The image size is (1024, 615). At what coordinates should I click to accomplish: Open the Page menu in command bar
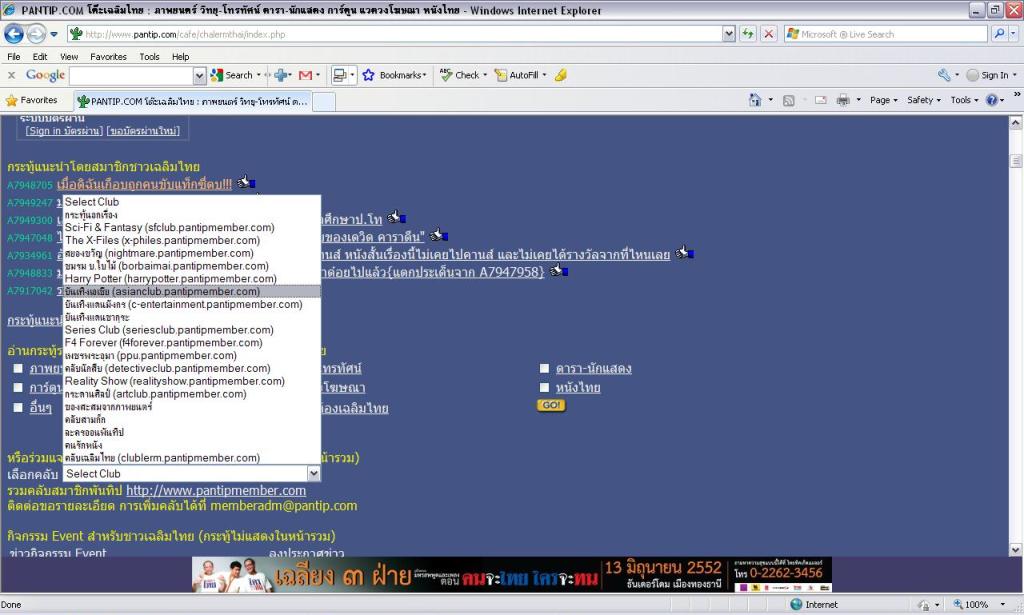[884, 100]
